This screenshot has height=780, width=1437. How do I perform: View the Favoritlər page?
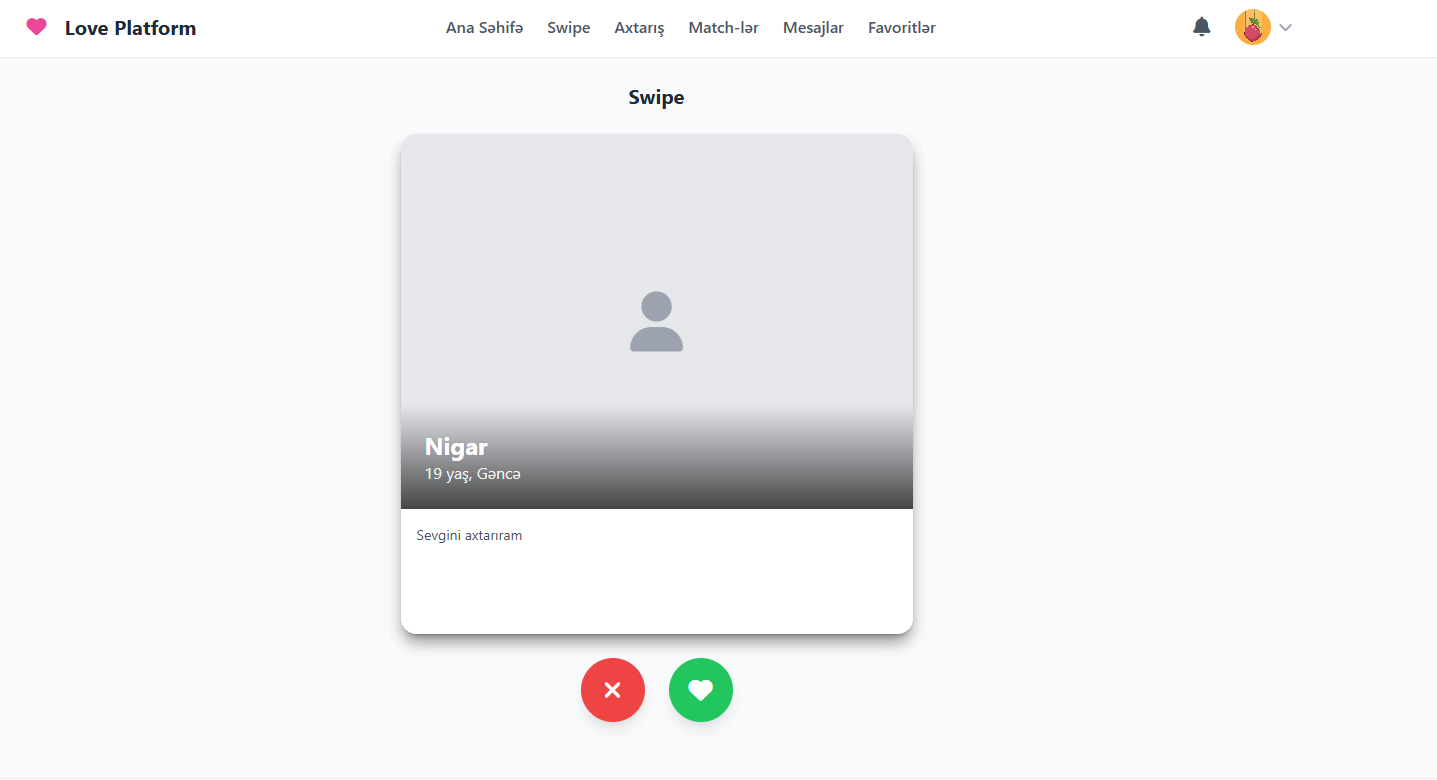(x=902, y=28)
